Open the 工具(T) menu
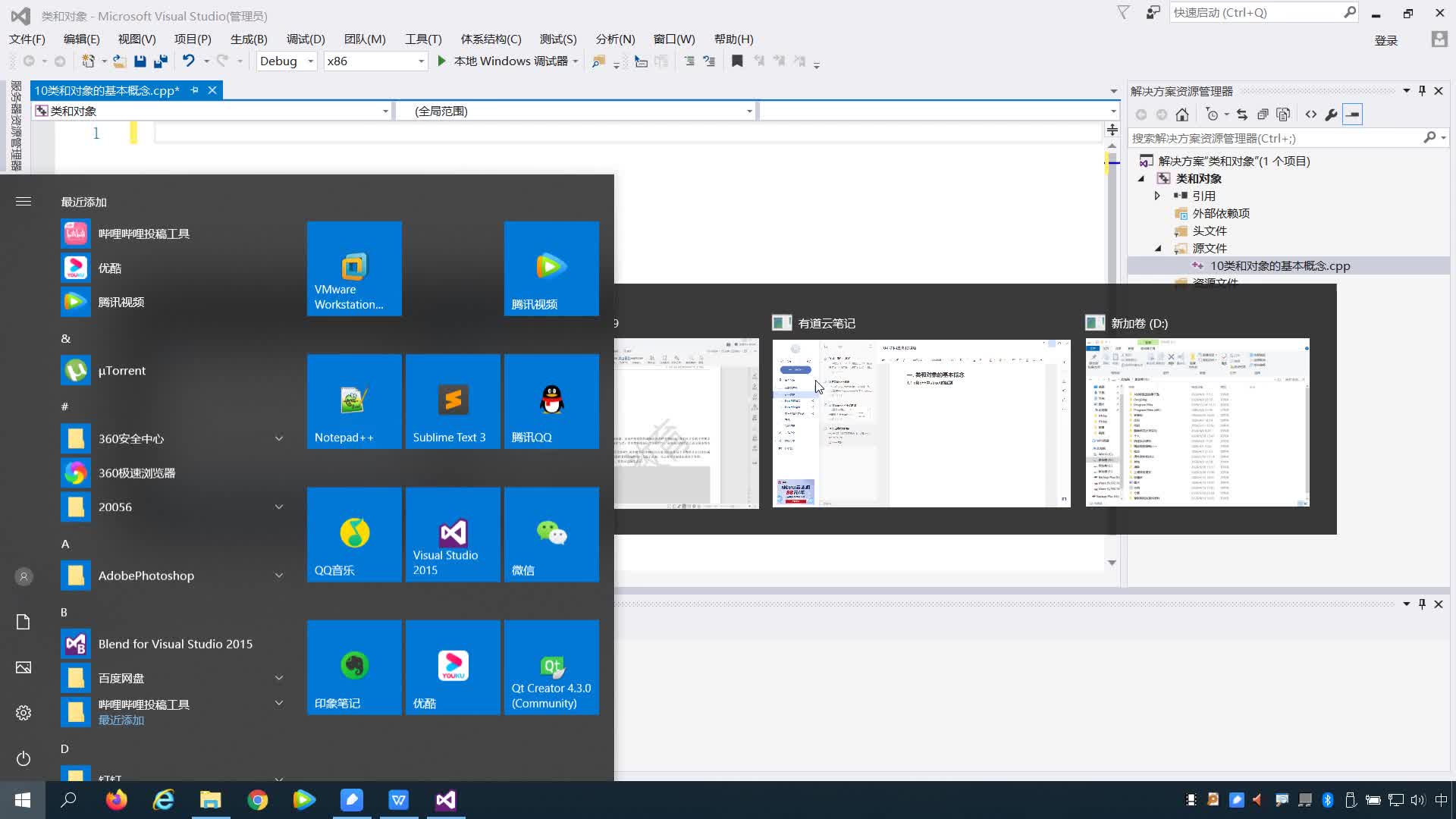This screenshot has height=819, width=1456. (423, 39)
